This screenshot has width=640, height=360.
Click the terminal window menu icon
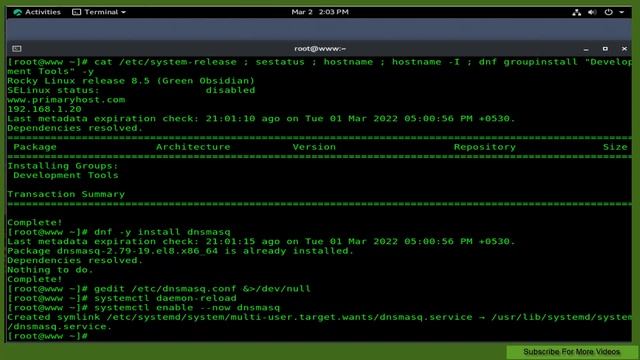point(17,49)
